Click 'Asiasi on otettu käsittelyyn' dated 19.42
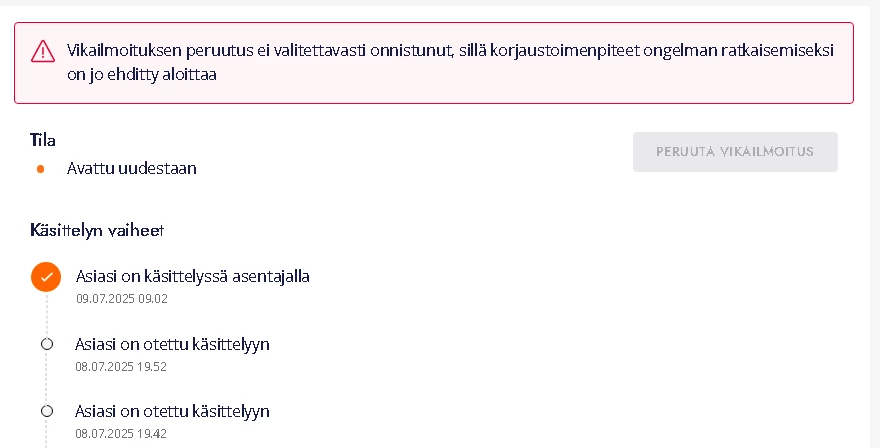Viewport: 880px width, 448px height. click(x=172, y=411)
